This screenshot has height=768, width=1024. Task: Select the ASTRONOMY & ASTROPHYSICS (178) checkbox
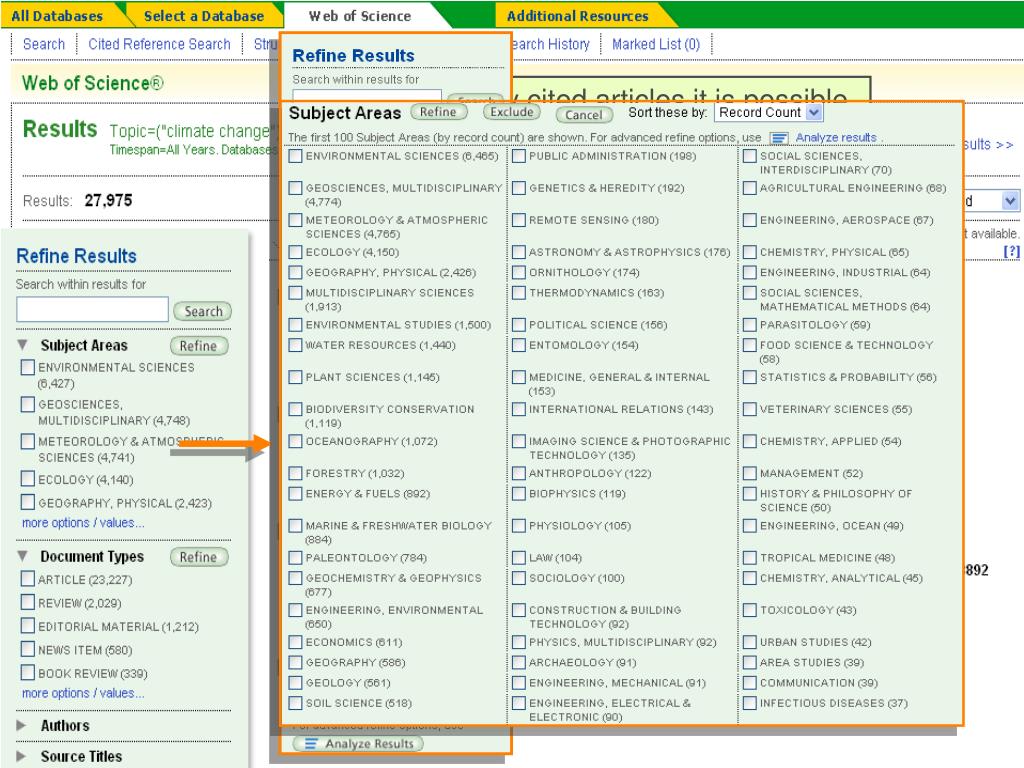[519, 252]
